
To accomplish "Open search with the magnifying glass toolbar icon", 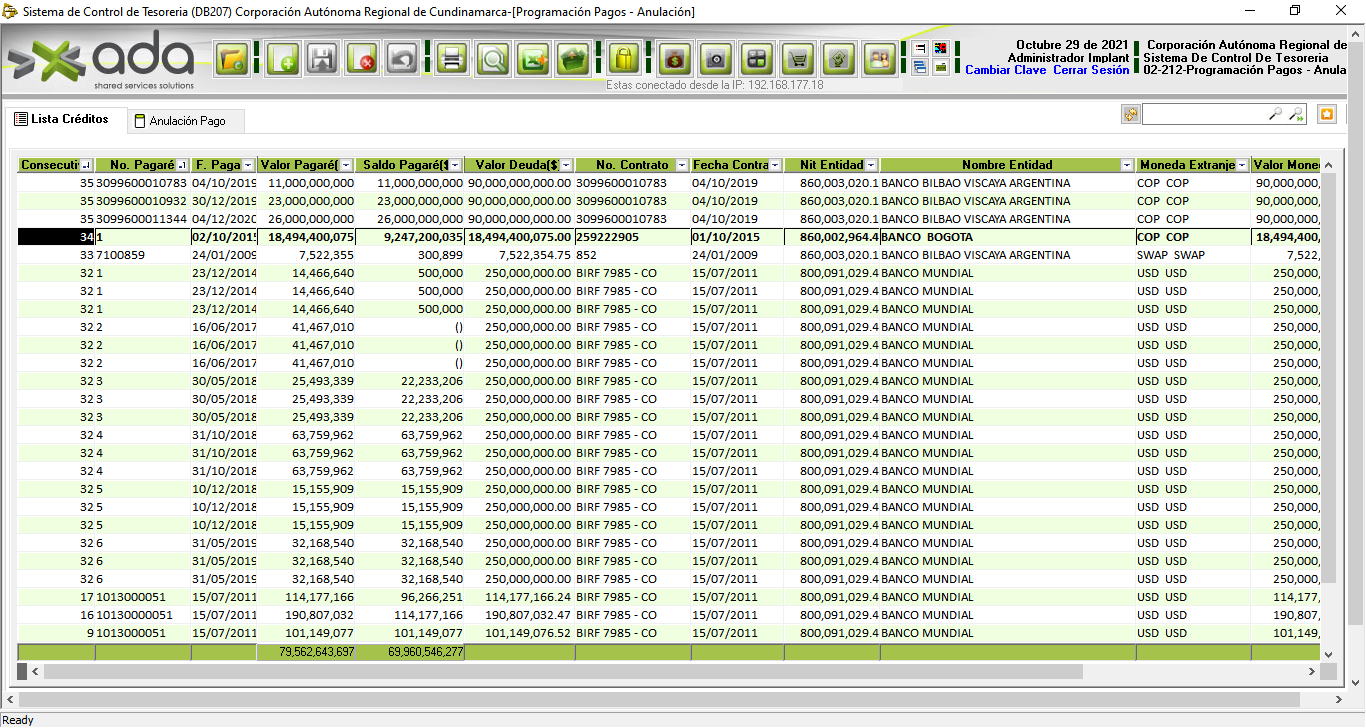I will coord(492,59).
